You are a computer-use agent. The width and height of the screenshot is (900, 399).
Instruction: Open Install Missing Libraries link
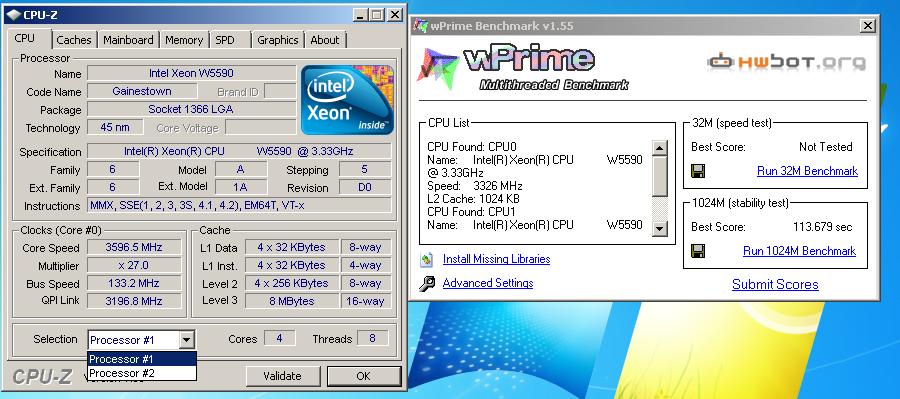click(x=496, y=259)
